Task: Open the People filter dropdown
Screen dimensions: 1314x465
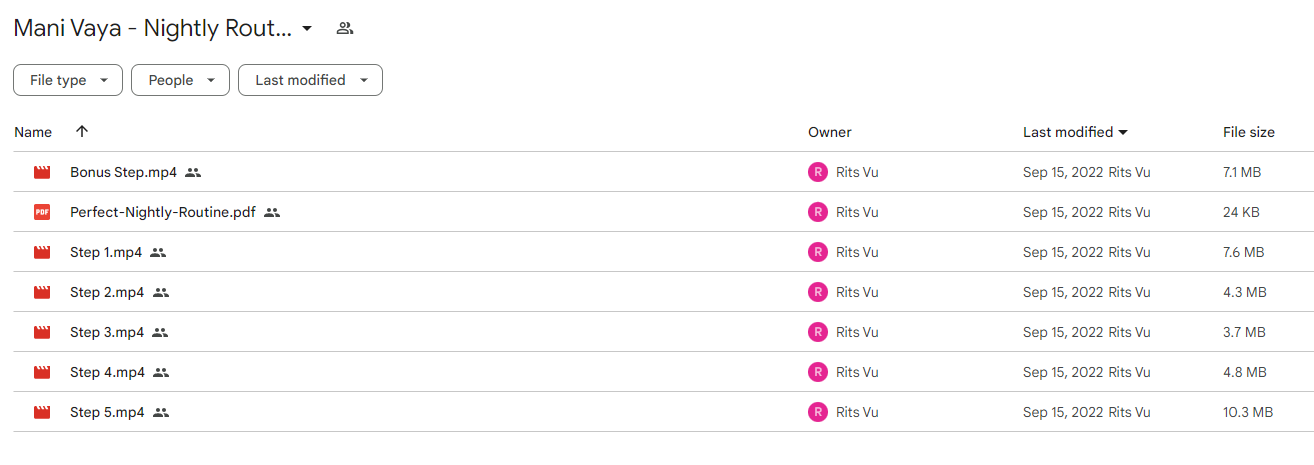Action: pyautogui.click(x=180, y=80)
